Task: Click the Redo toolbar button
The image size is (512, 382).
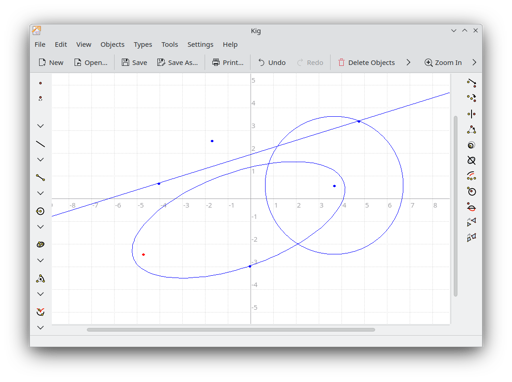Action: pyautogui.click(x=310, y=62)
